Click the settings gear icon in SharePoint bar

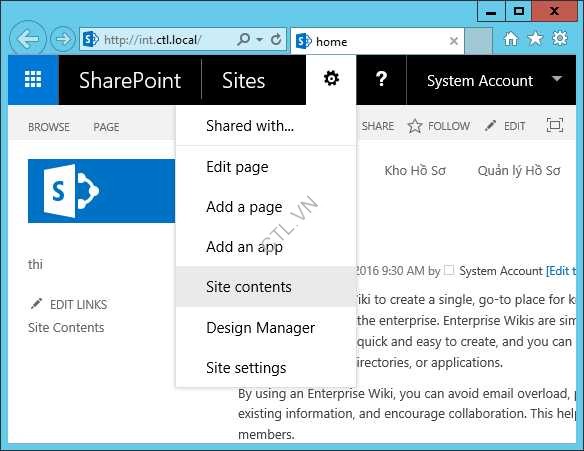pyautogui.click(x=331, y=79)
